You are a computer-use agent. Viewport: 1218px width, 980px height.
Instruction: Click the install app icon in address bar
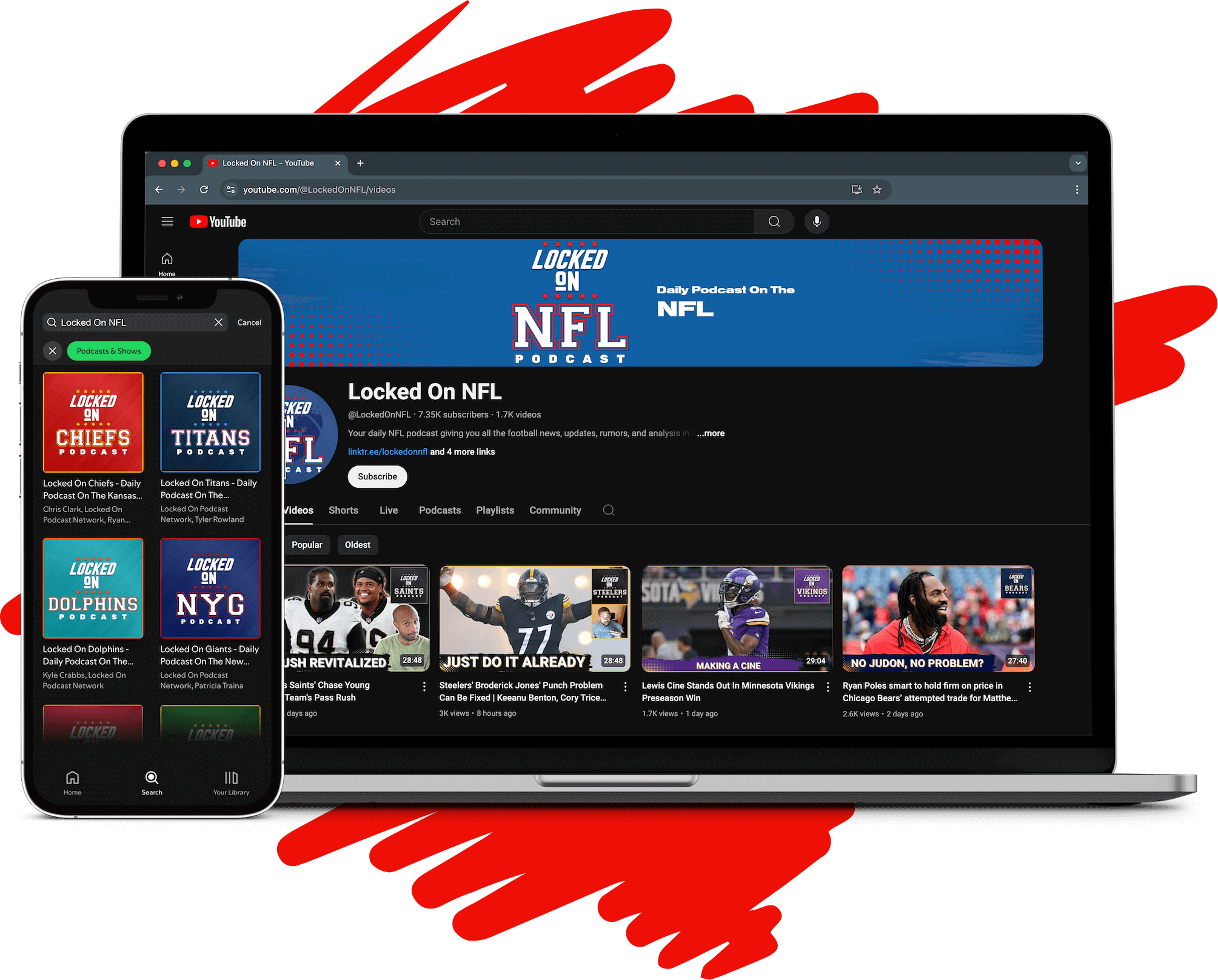click(857, 190)
